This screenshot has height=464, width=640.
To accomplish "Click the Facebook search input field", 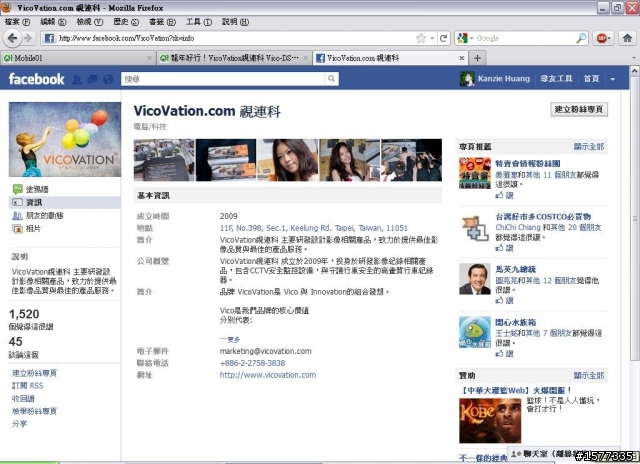I will tap(223, 79).
